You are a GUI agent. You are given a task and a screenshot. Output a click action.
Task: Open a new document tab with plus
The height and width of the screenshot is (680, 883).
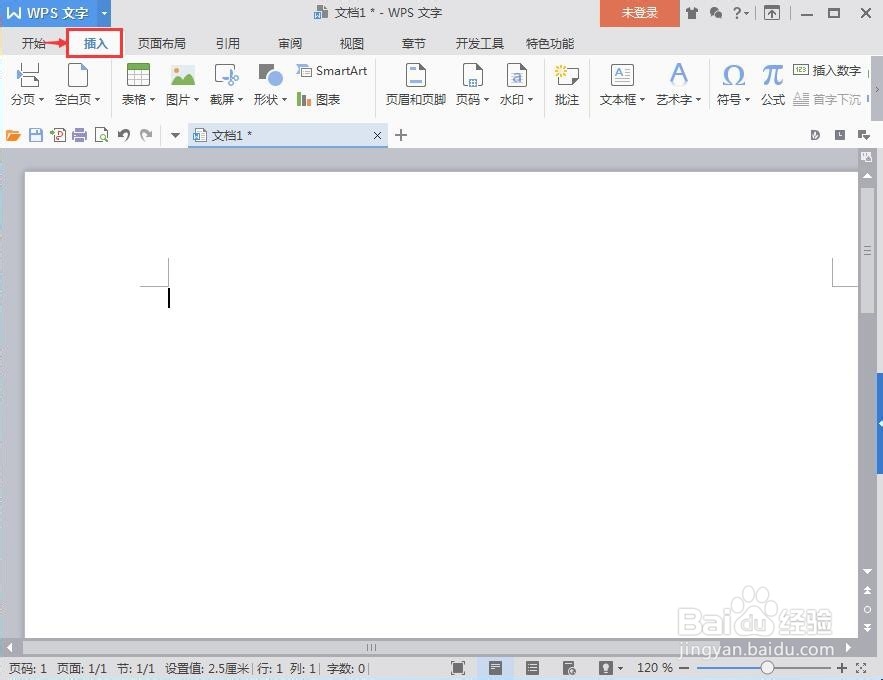coord(401,135)
